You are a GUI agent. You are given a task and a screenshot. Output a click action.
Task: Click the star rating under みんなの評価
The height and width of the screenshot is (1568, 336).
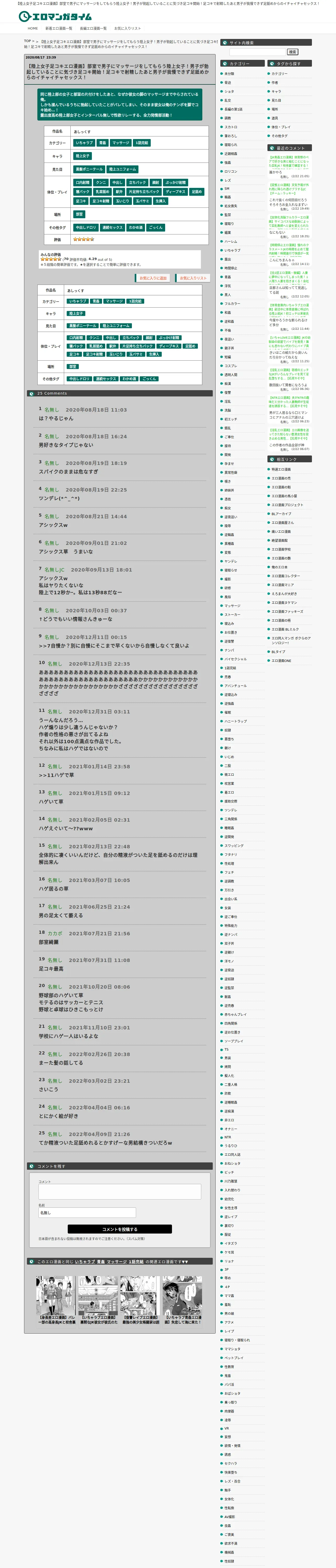tap(51, 259)
